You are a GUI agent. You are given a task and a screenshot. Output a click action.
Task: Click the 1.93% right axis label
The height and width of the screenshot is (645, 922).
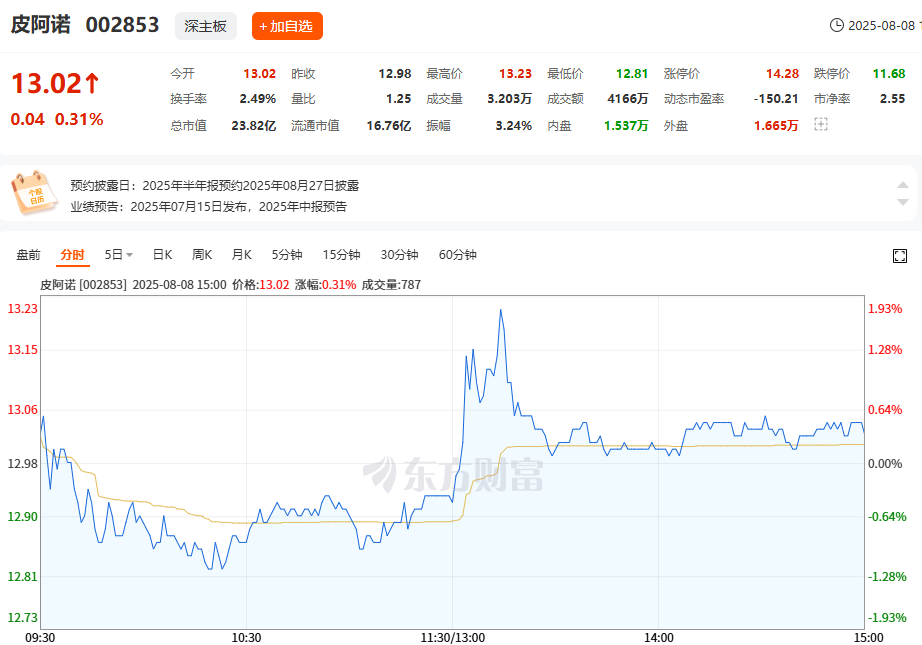(x=885, y=309)
